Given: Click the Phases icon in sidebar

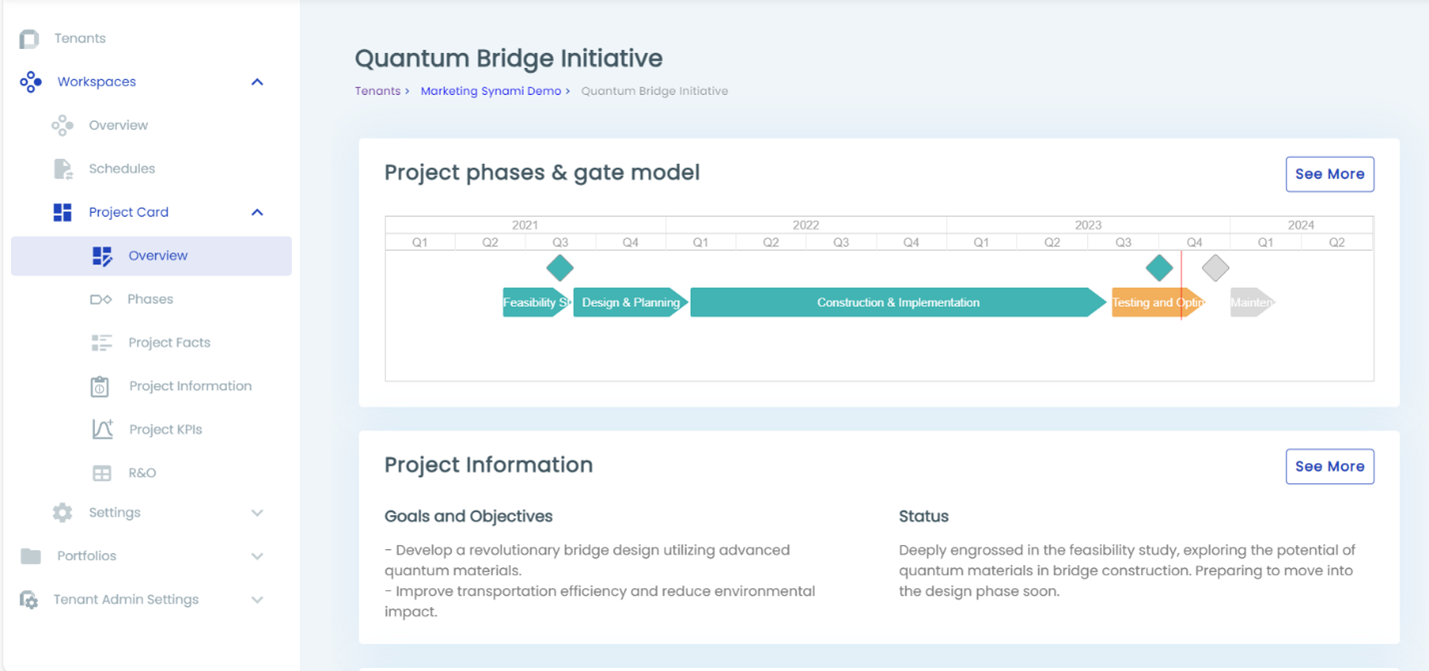Looking at the screenshot, I should point(101,299).
